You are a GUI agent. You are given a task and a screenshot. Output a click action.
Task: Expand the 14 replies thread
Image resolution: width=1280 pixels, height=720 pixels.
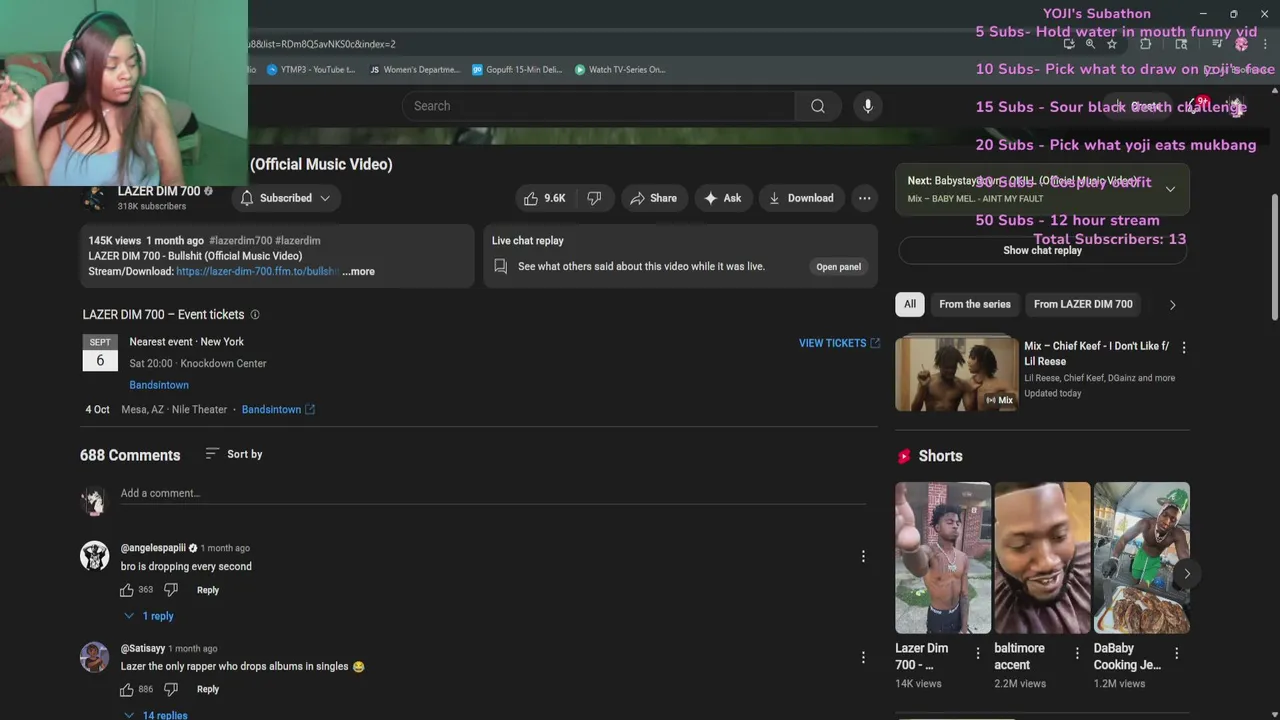pyautogui.click(x=156, y=715)
